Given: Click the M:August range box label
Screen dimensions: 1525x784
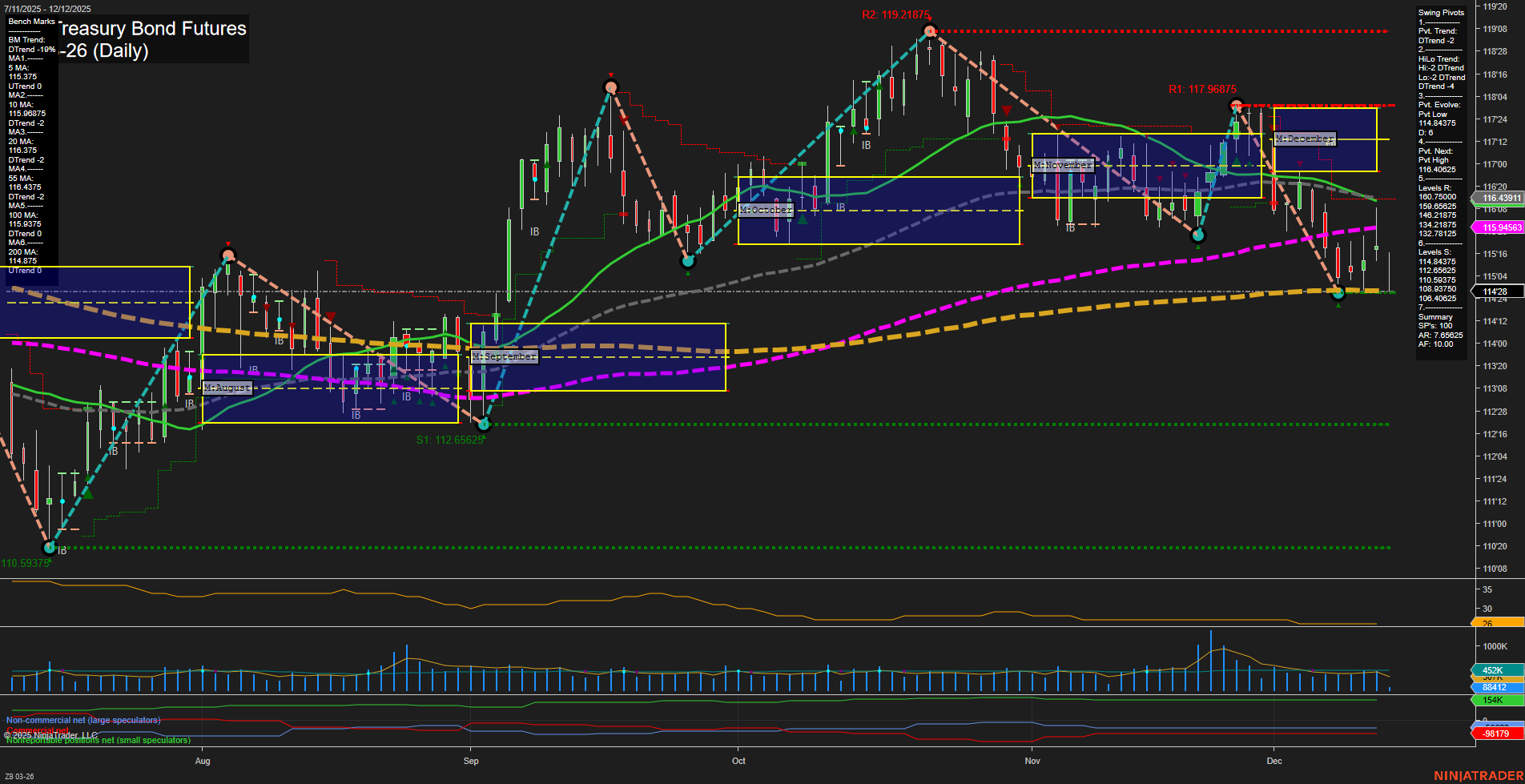Looking at the screenshot, I should point(227,387).
